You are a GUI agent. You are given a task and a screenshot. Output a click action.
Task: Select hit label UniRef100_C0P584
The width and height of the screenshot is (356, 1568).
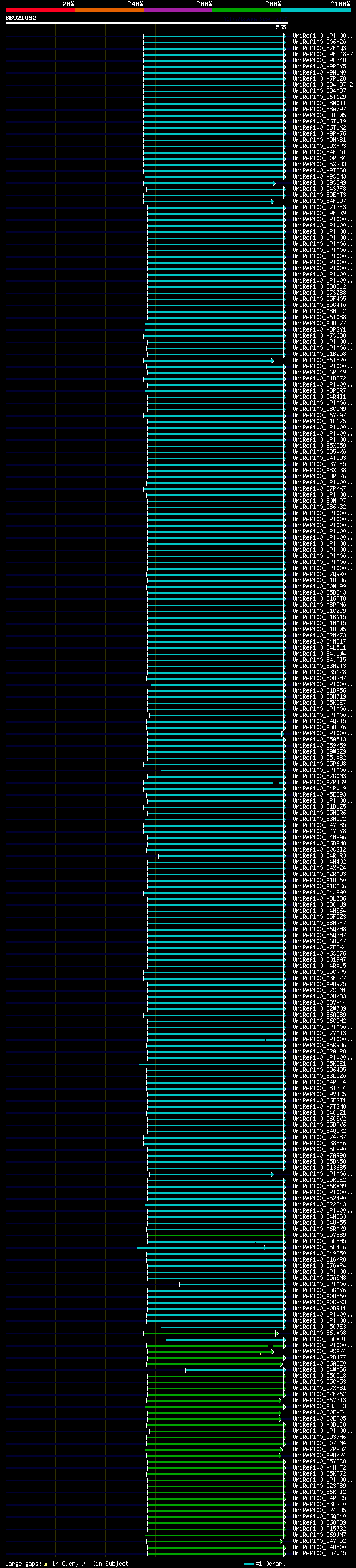coord(319,159)
